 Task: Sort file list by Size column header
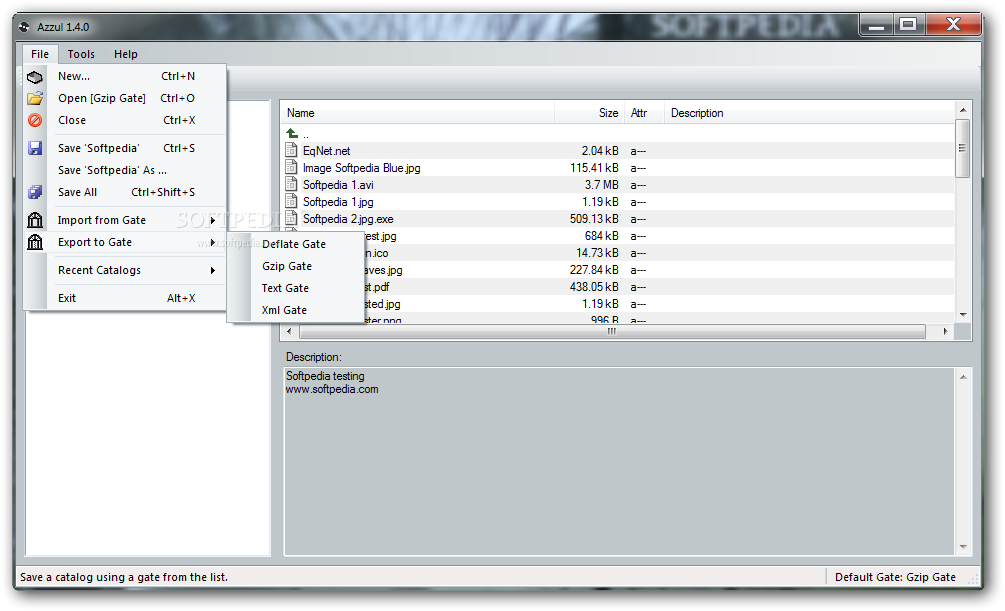click(x=590, y=113)
